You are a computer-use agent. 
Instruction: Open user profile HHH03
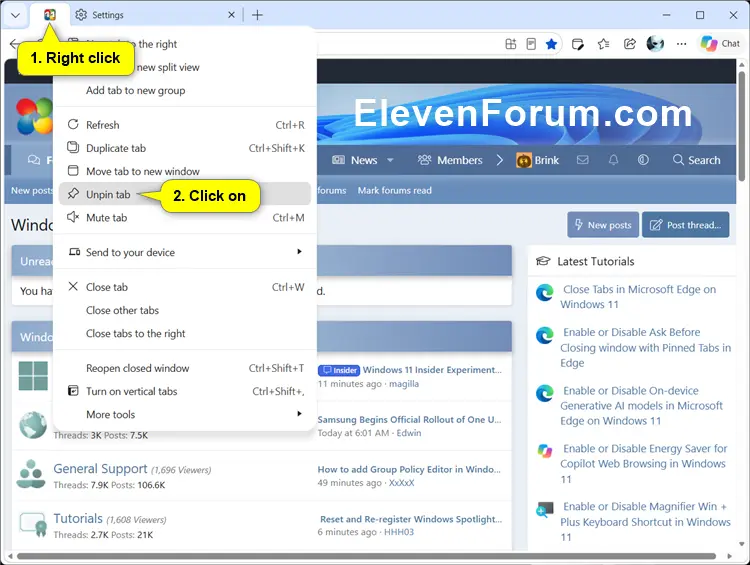point(399,532)
